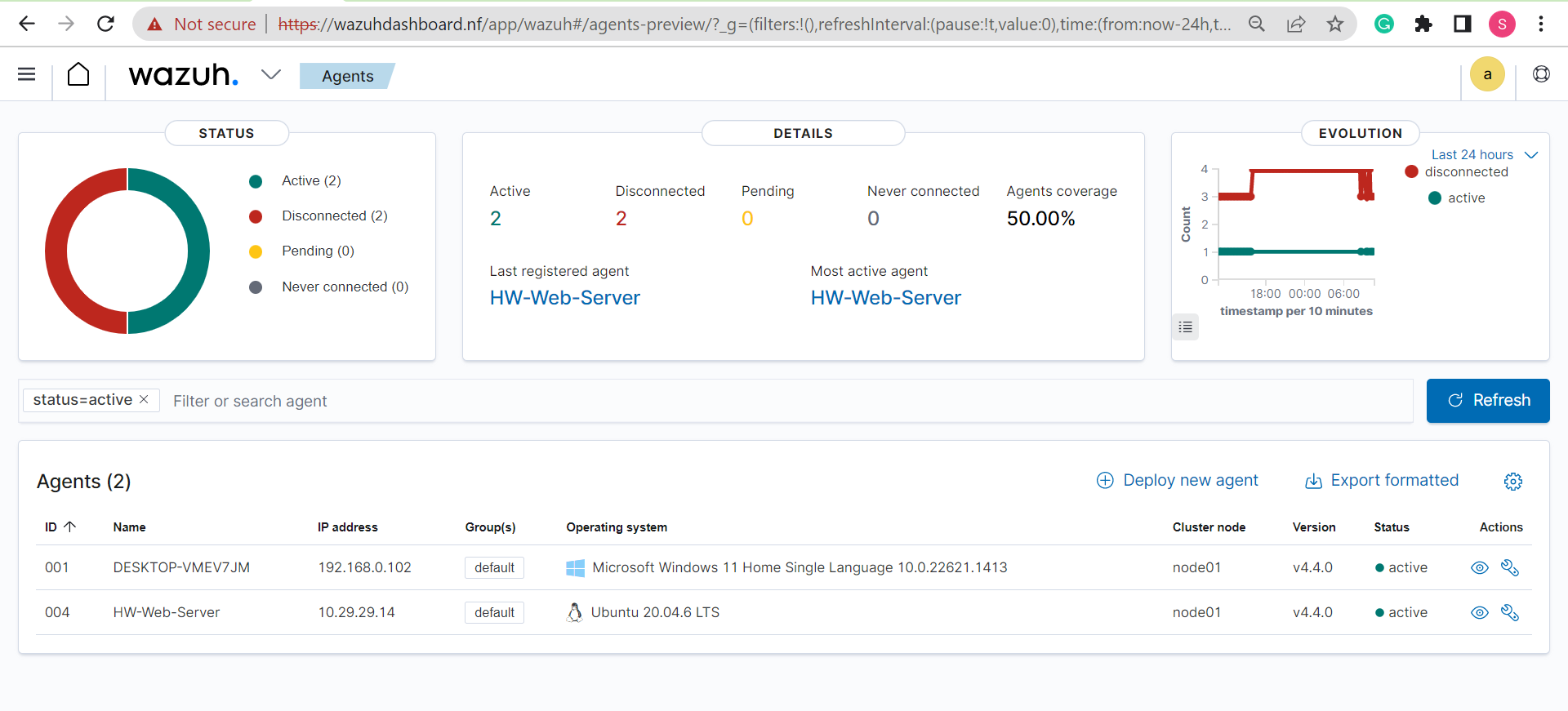Image resolution: width=1568 pixels, height=711 pixels.
Task: Select the Ubuntu 20.04.6 LTS cell
Action: (x=644, y=612)
